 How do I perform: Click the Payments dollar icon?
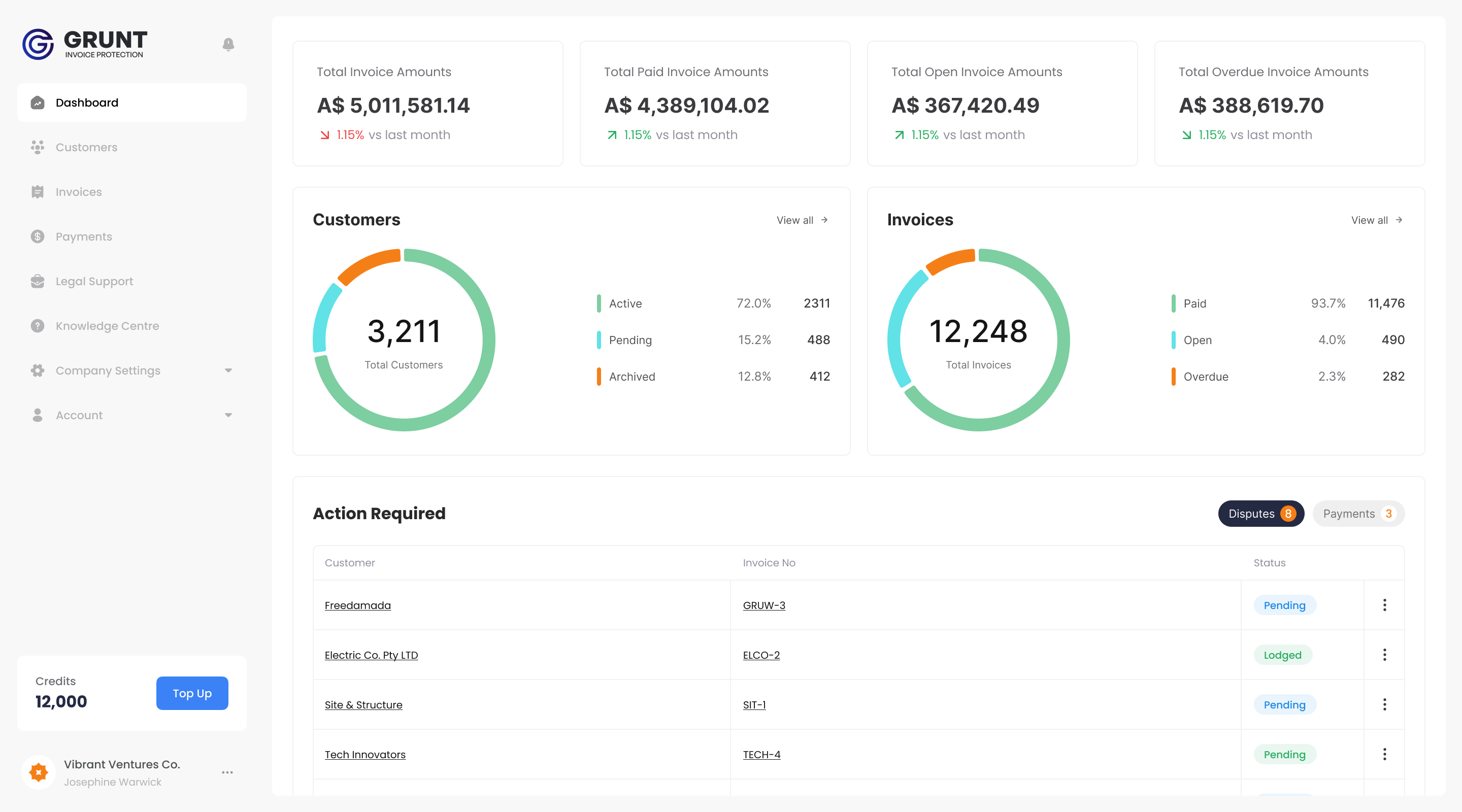point(38,236)
